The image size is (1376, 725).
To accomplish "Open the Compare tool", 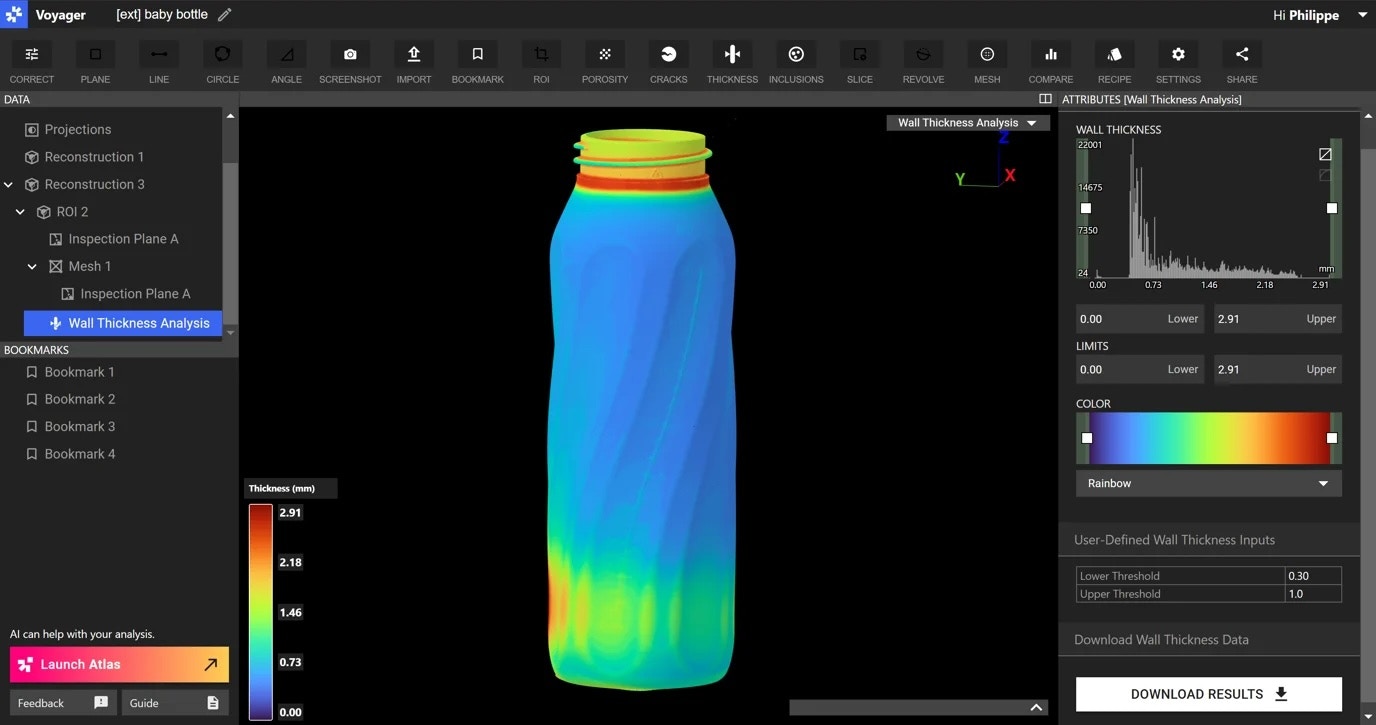I will pos(1051,63).
